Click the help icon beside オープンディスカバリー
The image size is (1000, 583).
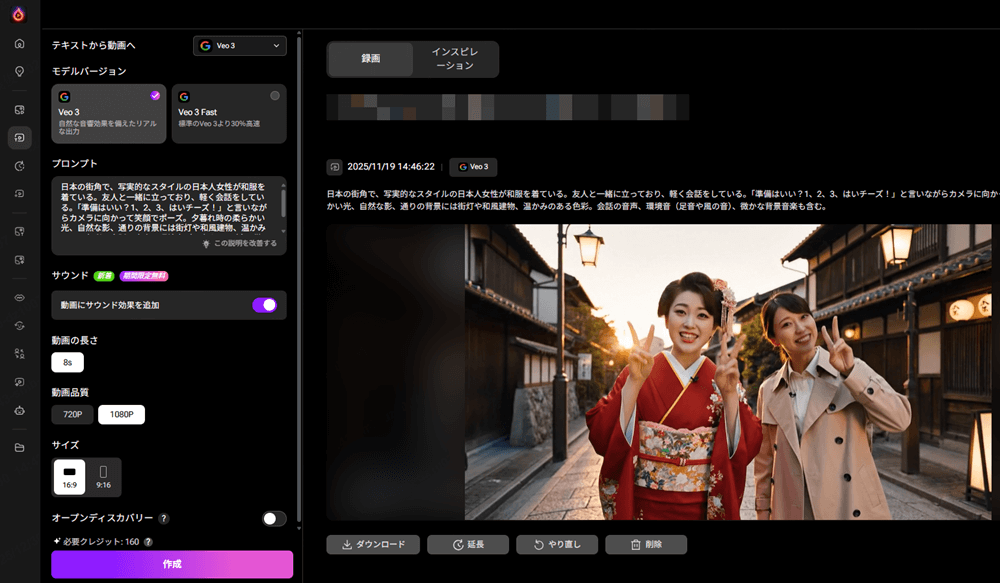(164, 519)
